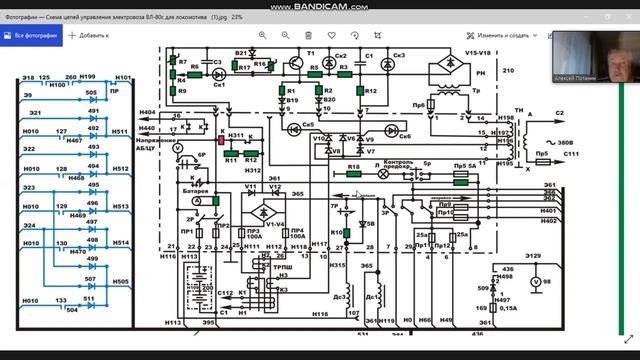Minimize the Photos window
Viewport: 640px width, 360px height.
586,17
